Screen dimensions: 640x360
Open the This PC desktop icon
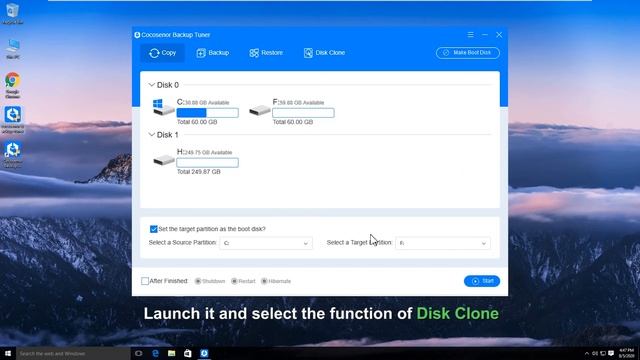click(13, 49)
